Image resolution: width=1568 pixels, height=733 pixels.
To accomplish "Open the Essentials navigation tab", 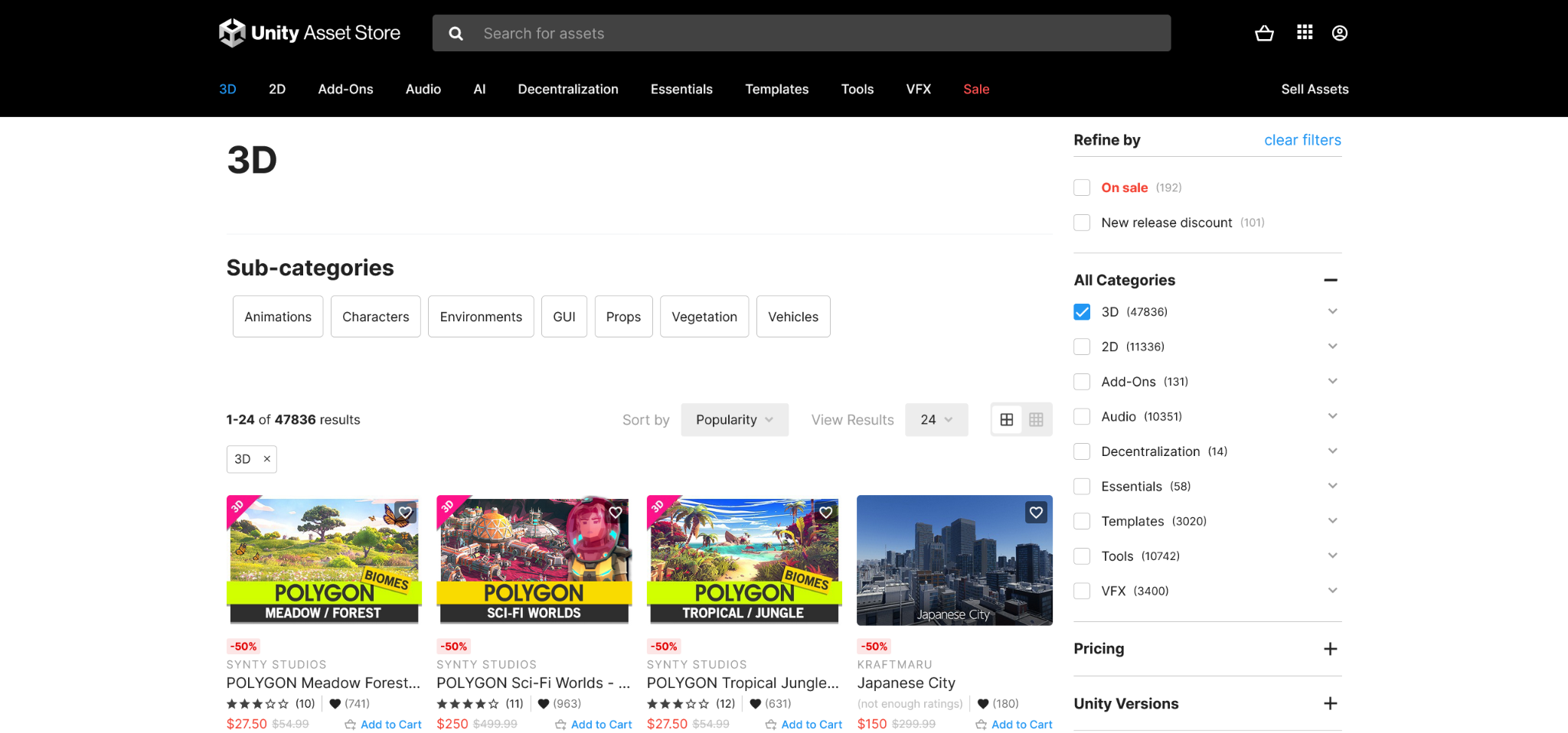I will coord(681,90).
